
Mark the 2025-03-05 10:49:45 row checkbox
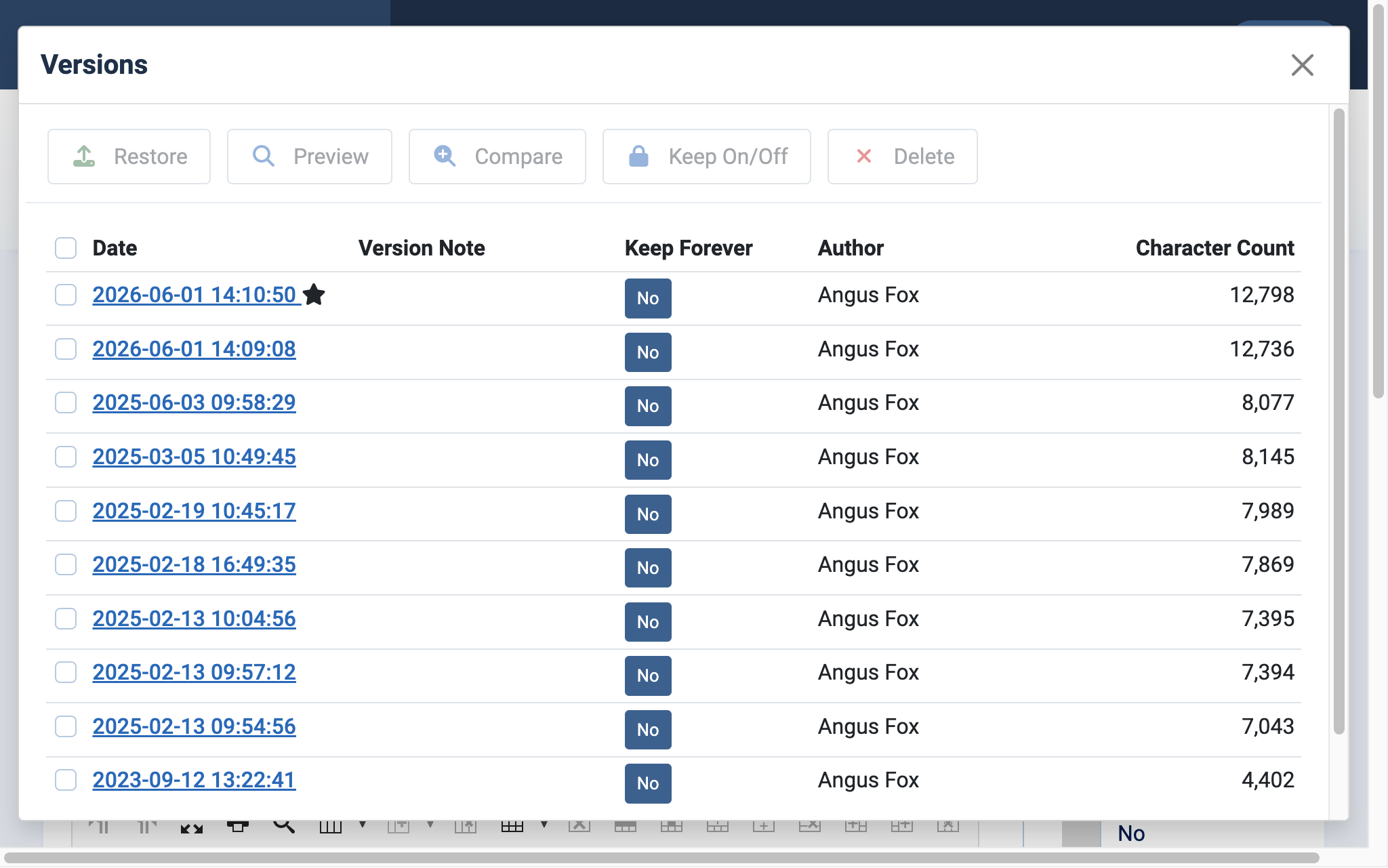66,457
